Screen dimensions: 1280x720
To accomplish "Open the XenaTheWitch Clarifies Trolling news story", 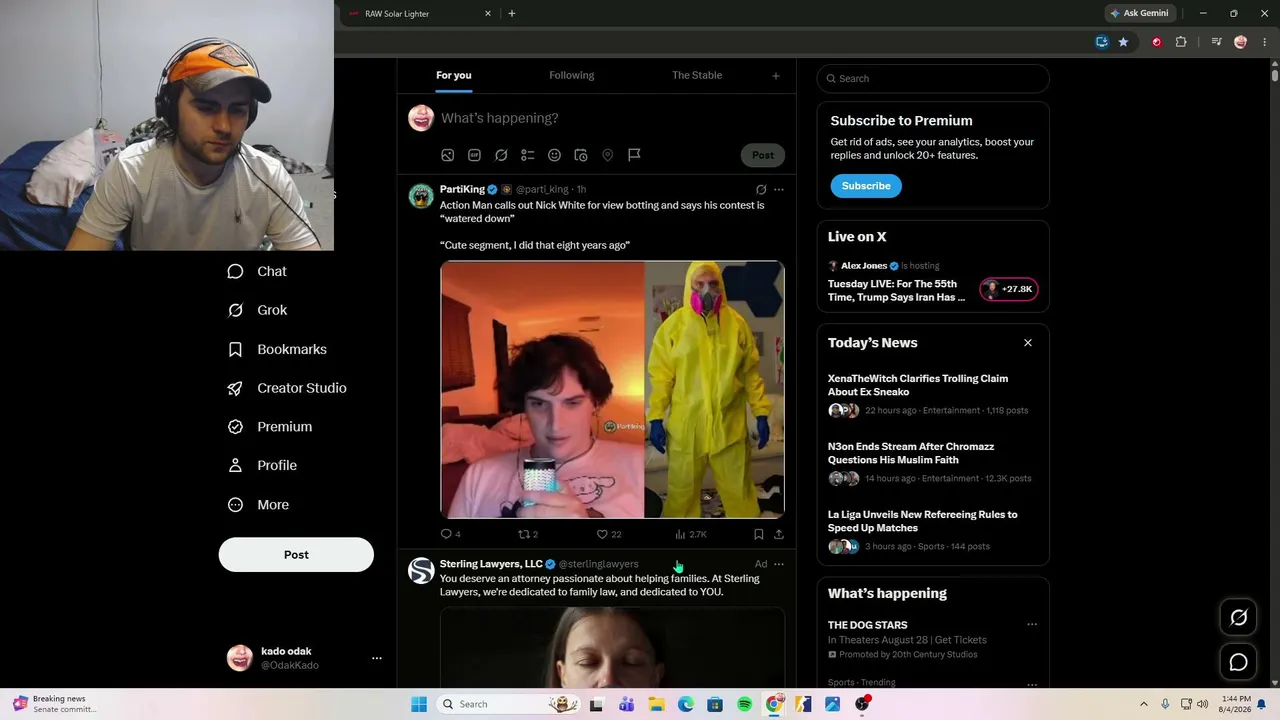I will [918, 385].
